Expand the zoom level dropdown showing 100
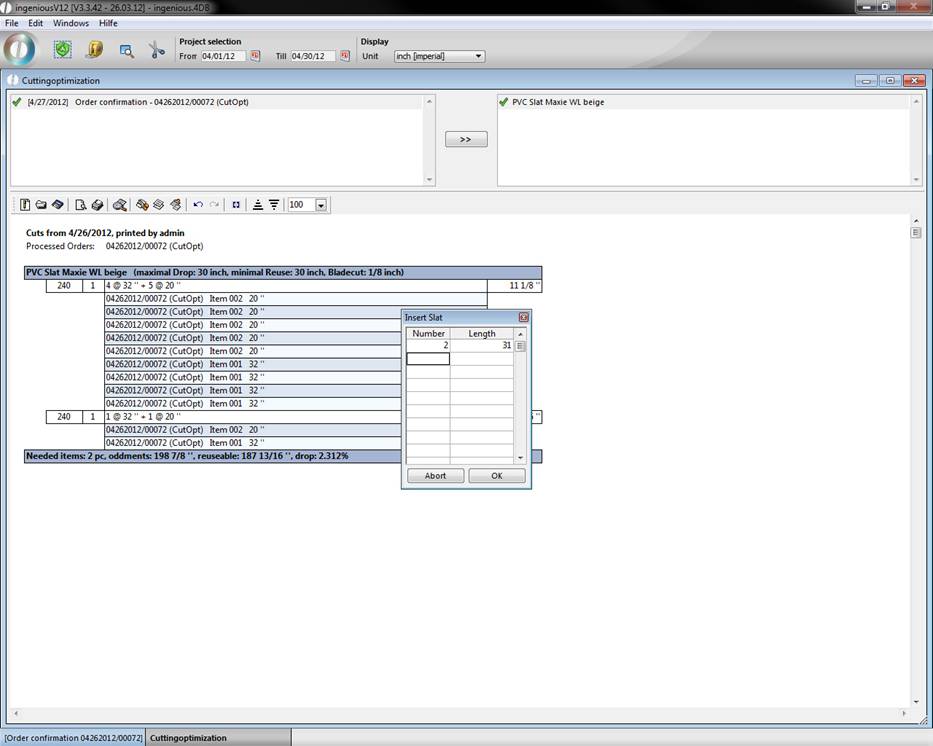Image resolution: width=933 pixels, height=746 pixels. tap(321, 205)
